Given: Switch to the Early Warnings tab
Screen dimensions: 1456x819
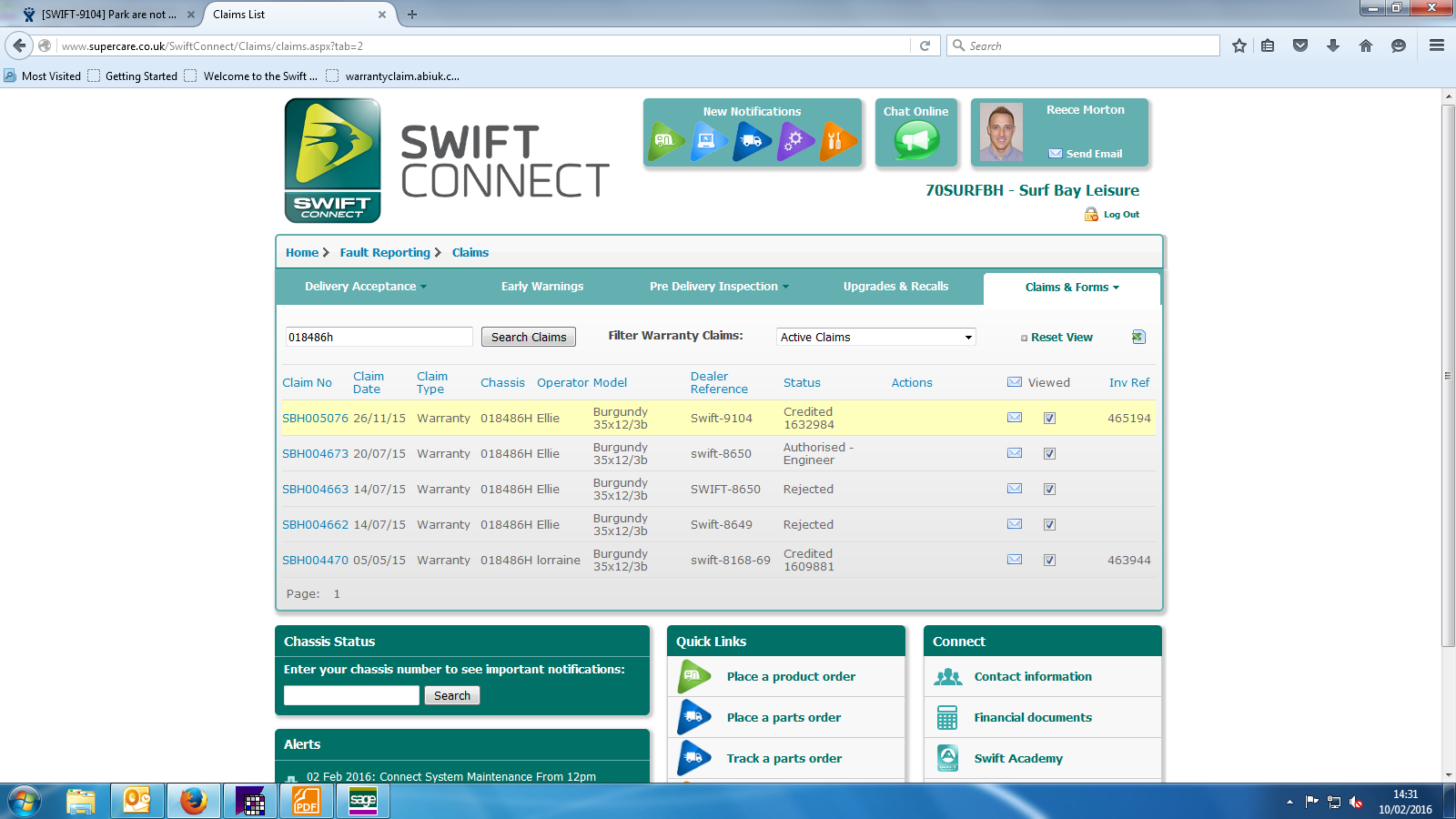Looking at the screenshot, I should click(542, 287).
